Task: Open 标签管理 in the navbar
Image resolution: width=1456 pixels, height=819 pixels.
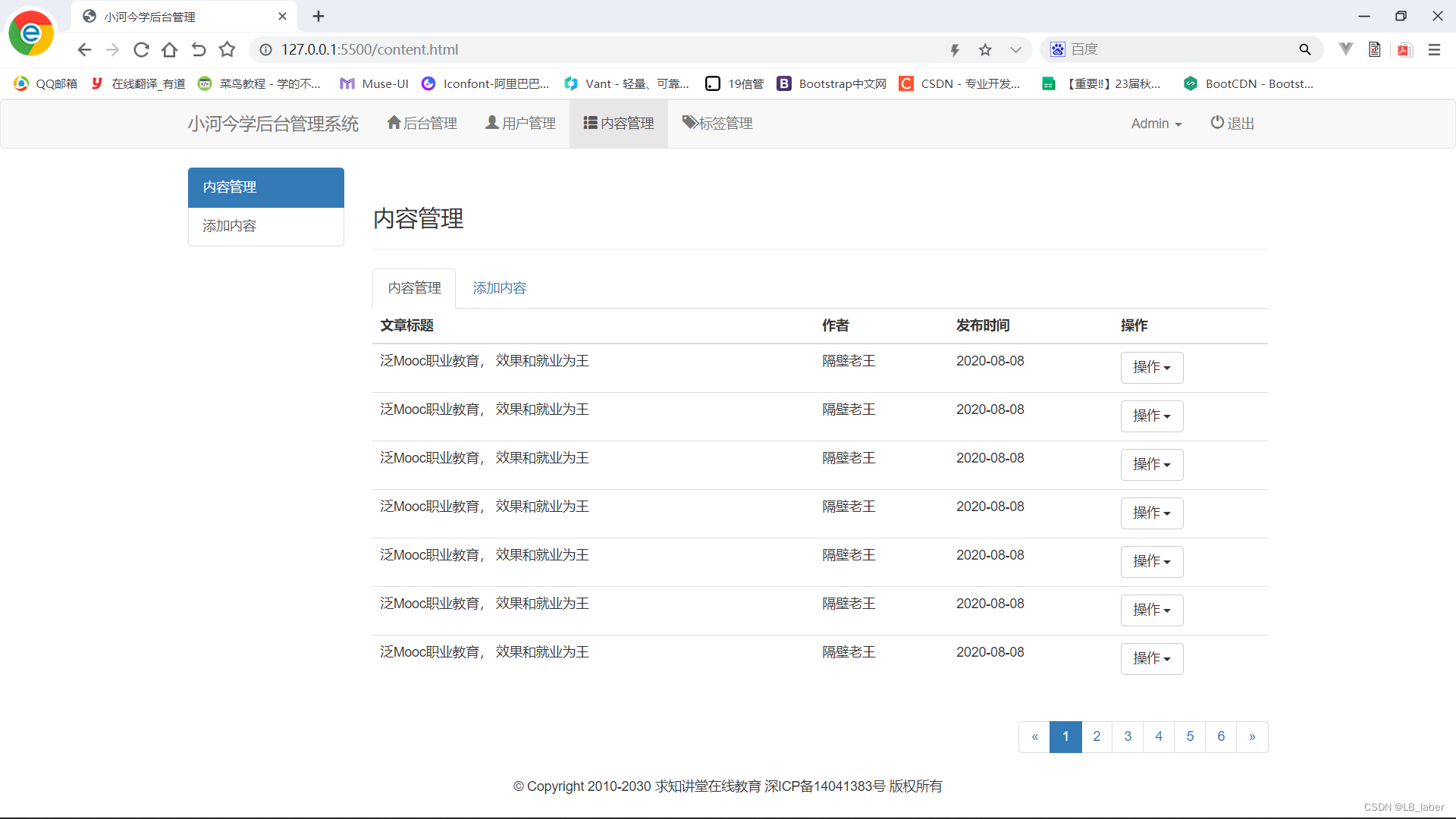Action: point(717,124)
